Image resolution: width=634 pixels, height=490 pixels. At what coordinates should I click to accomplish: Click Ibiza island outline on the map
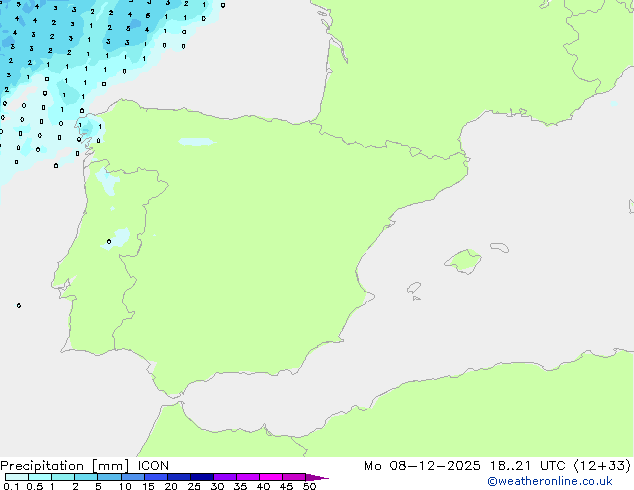coord(414,288)
